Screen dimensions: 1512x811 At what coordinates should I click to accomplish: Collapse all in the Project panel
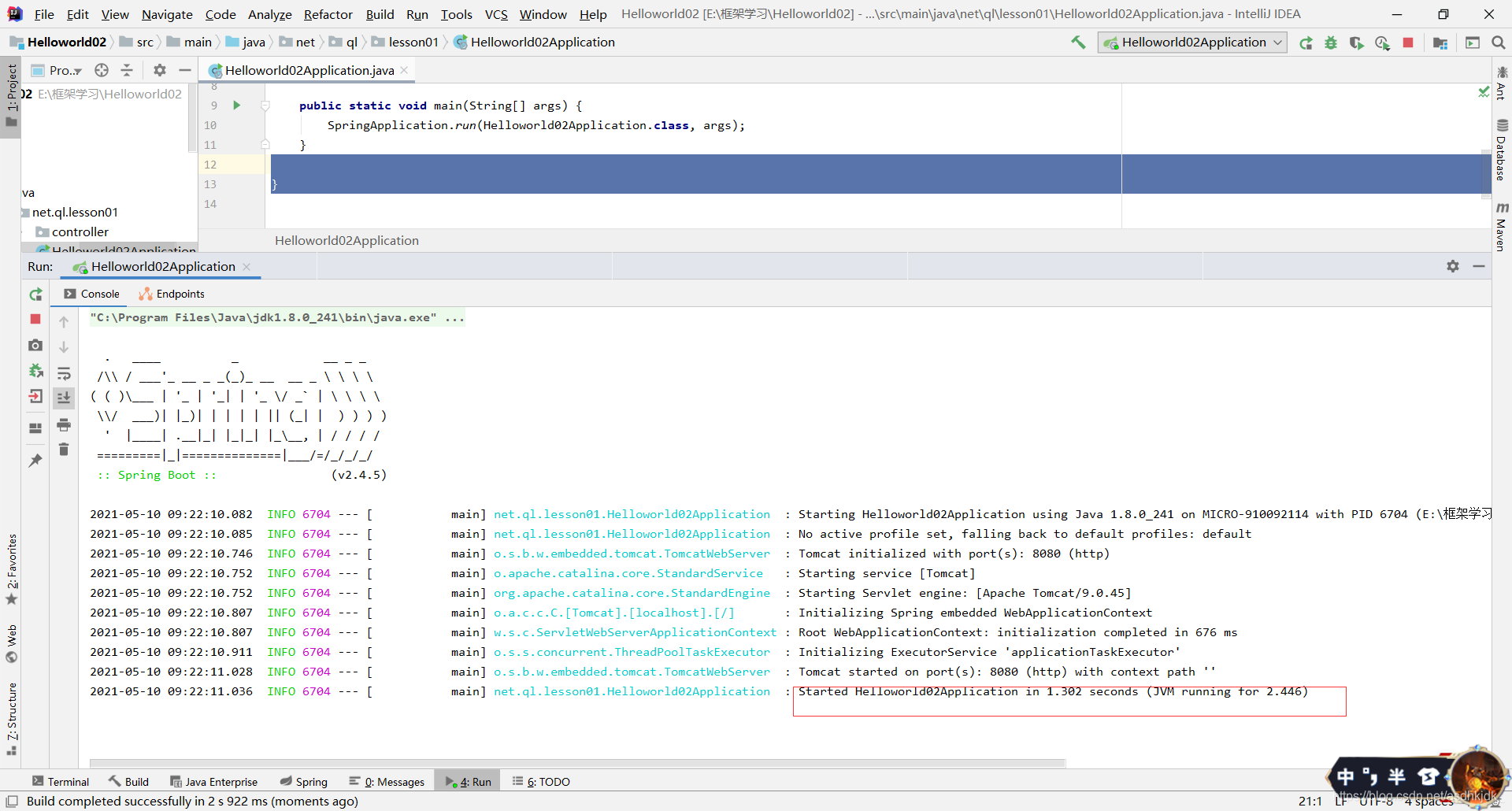pyautogui.click(x=127, y=70)
